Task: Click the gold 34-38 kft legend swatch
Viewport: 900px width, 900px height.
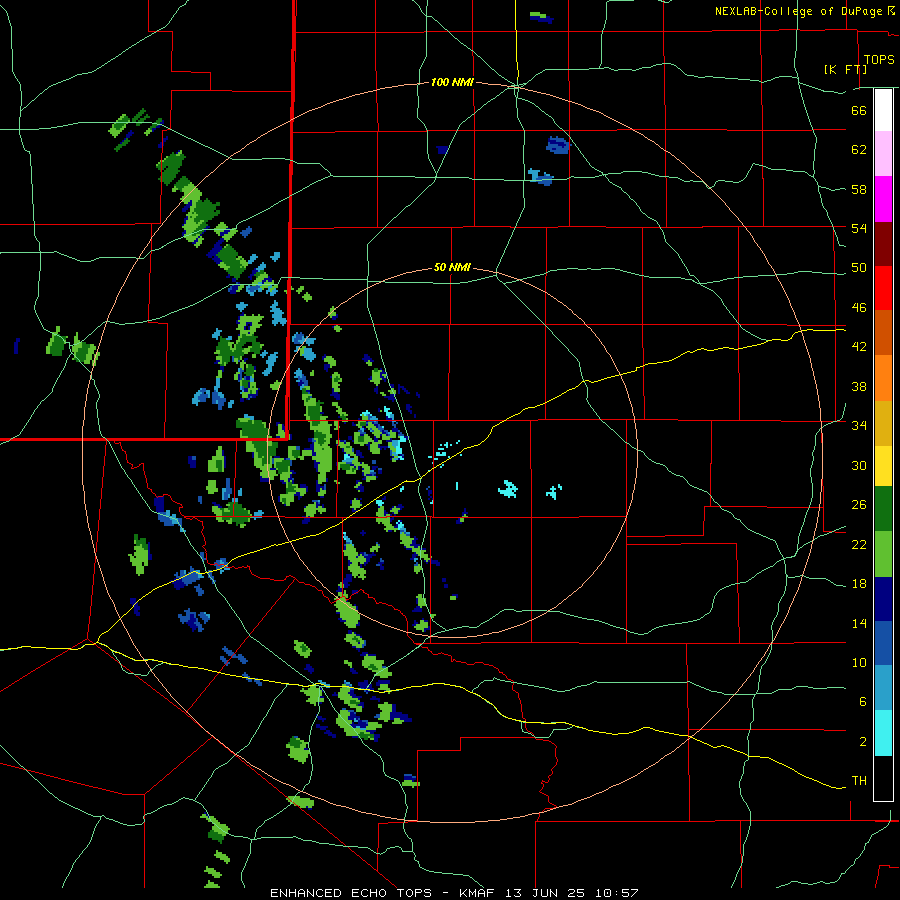Action: pyautogui.click(x=883, y=424)
